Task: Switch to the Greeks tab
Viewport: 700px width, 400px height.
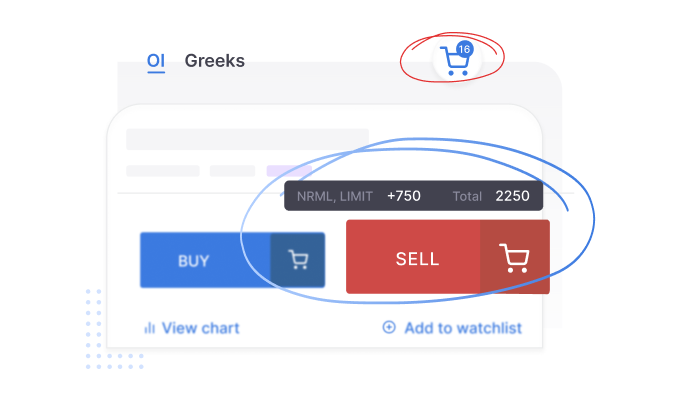Action: (x=214, y=61)
